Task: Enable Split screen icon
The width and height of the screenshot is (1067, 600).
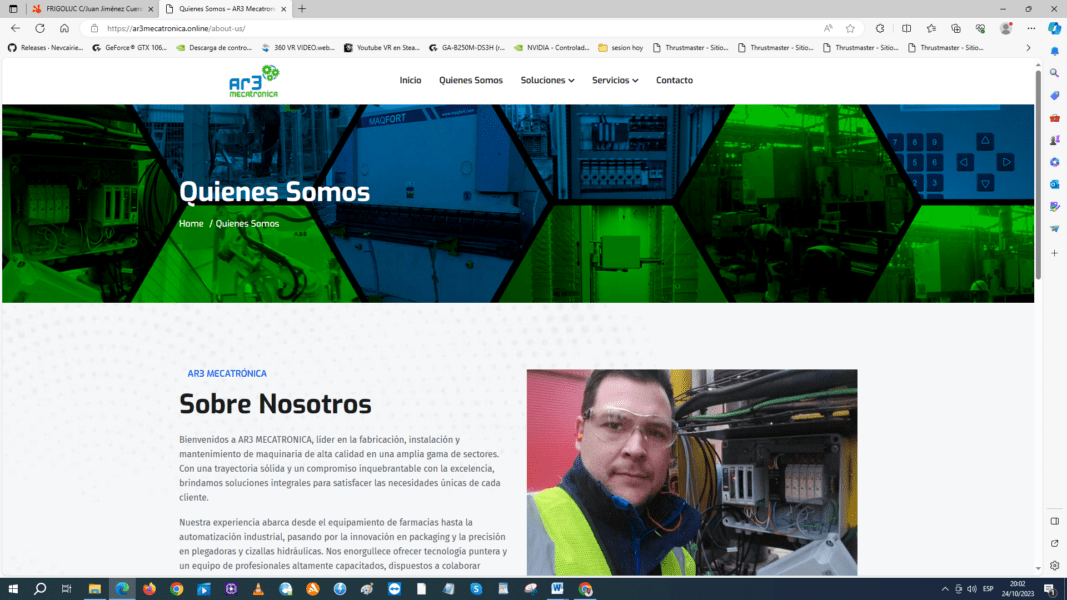Action: click(906, 29)
